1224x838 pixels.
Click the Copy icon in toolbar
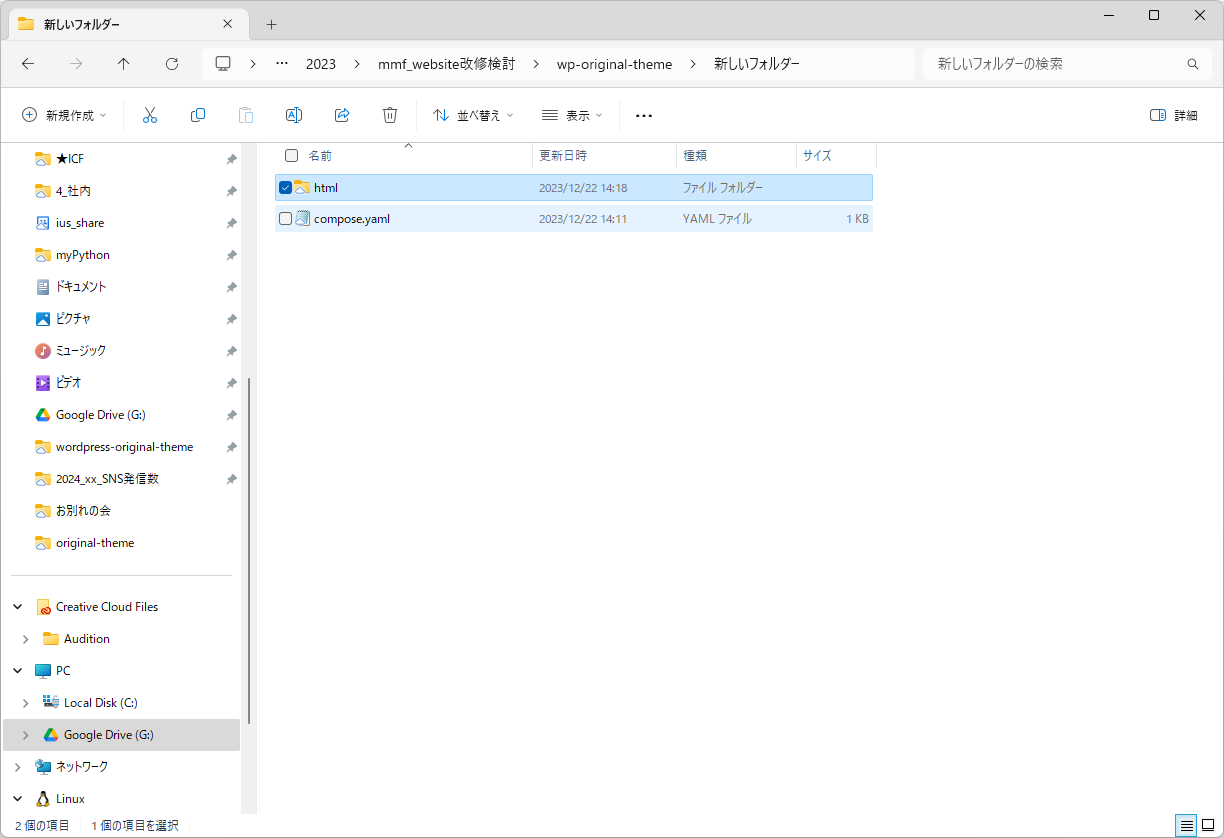click(x=198, y=115)
